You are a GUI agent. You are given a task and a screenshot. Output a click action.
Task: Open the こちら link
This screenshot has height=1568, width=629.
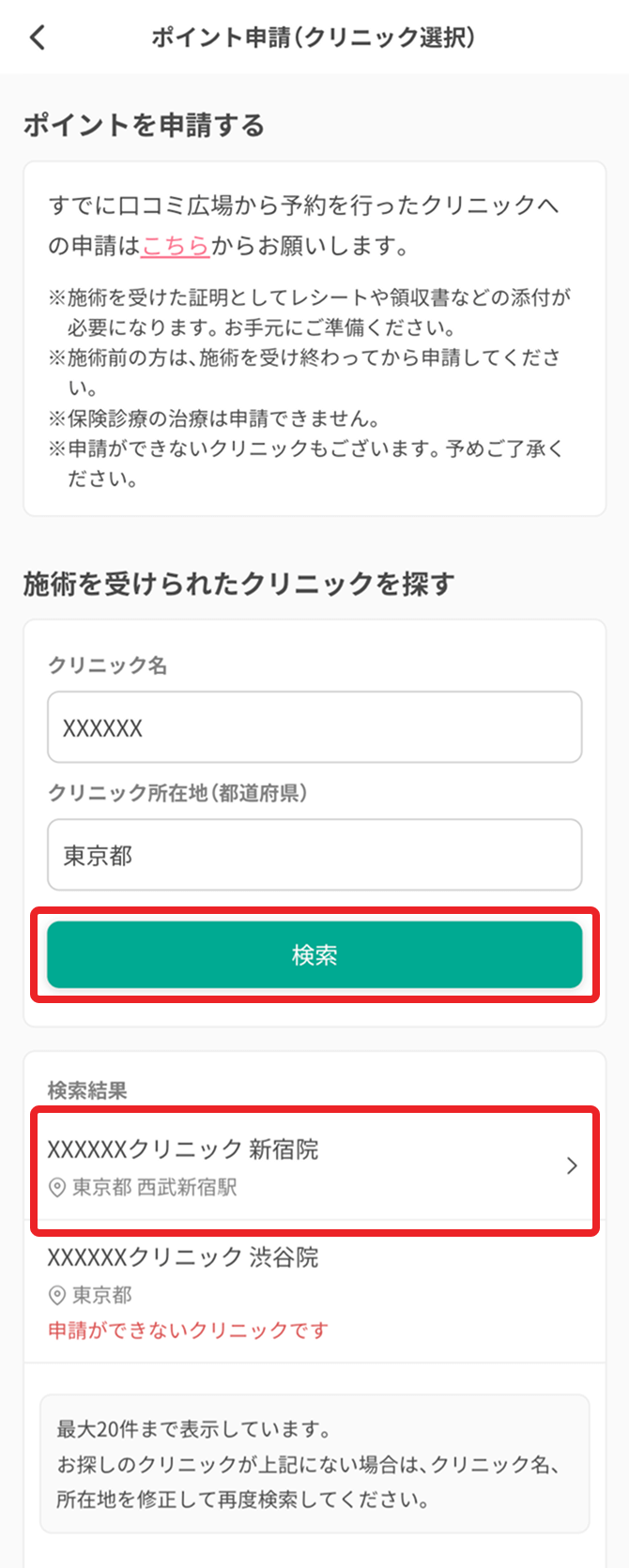pos(176,246)
